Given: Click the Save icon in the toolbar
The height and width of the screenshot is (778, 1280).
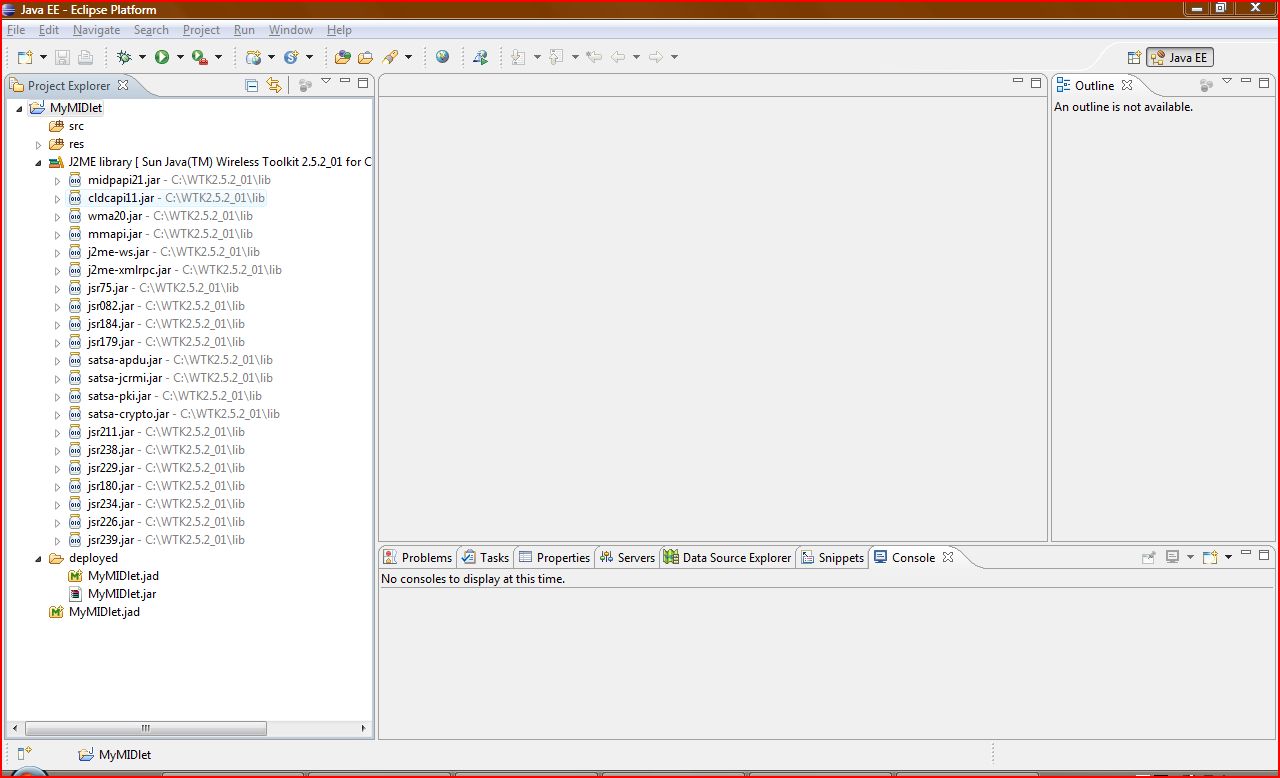Looking at the screenshot, I should [x=63, y=57].
